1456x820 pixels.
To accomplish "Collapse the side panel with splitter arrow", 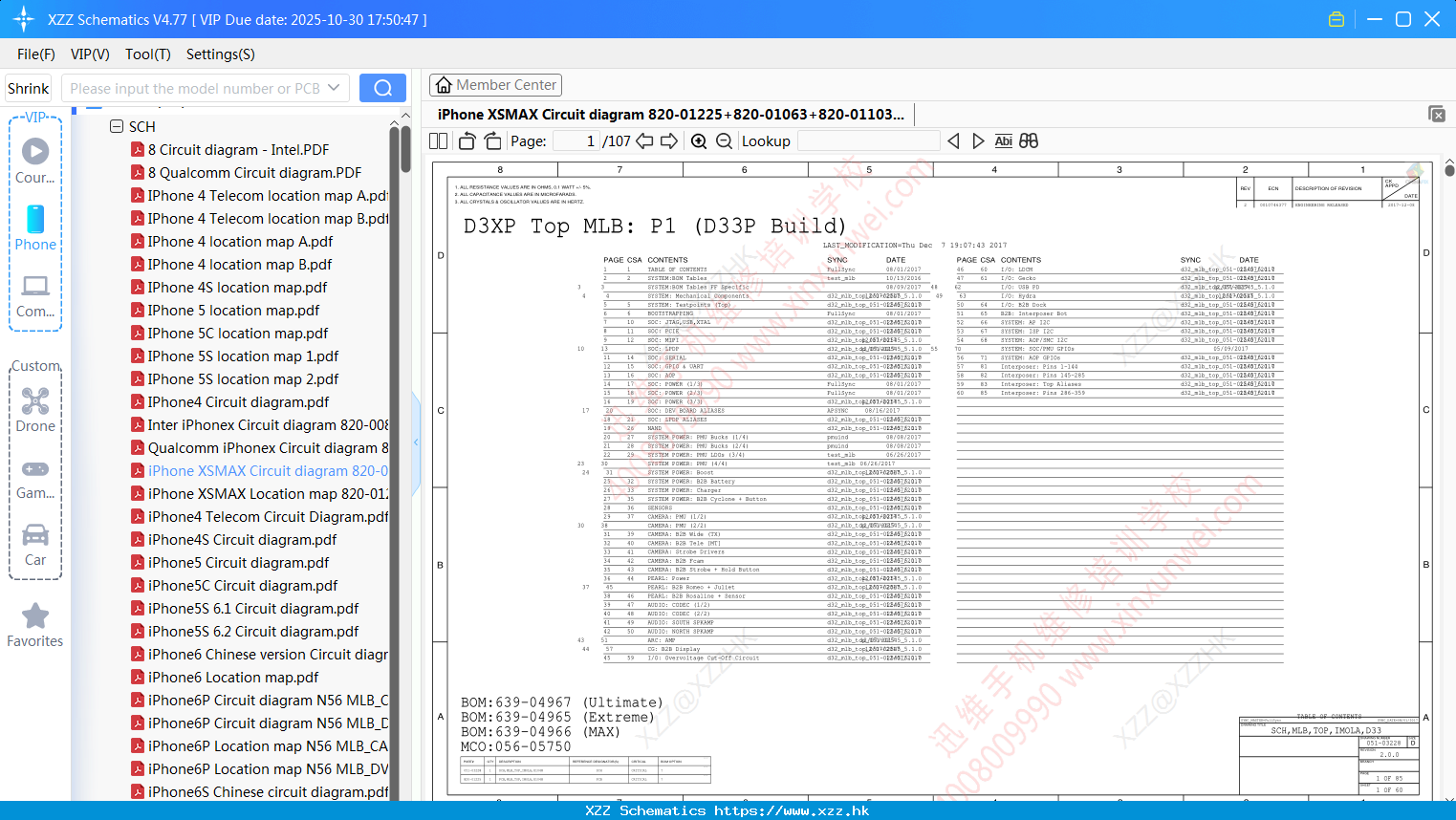I will coord(416,442).
